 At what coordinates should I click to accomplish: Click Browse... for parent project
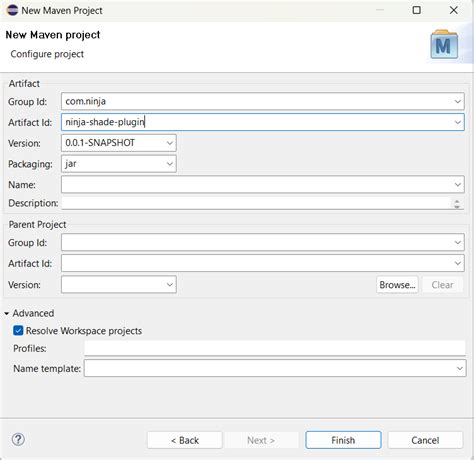point(397,285)
